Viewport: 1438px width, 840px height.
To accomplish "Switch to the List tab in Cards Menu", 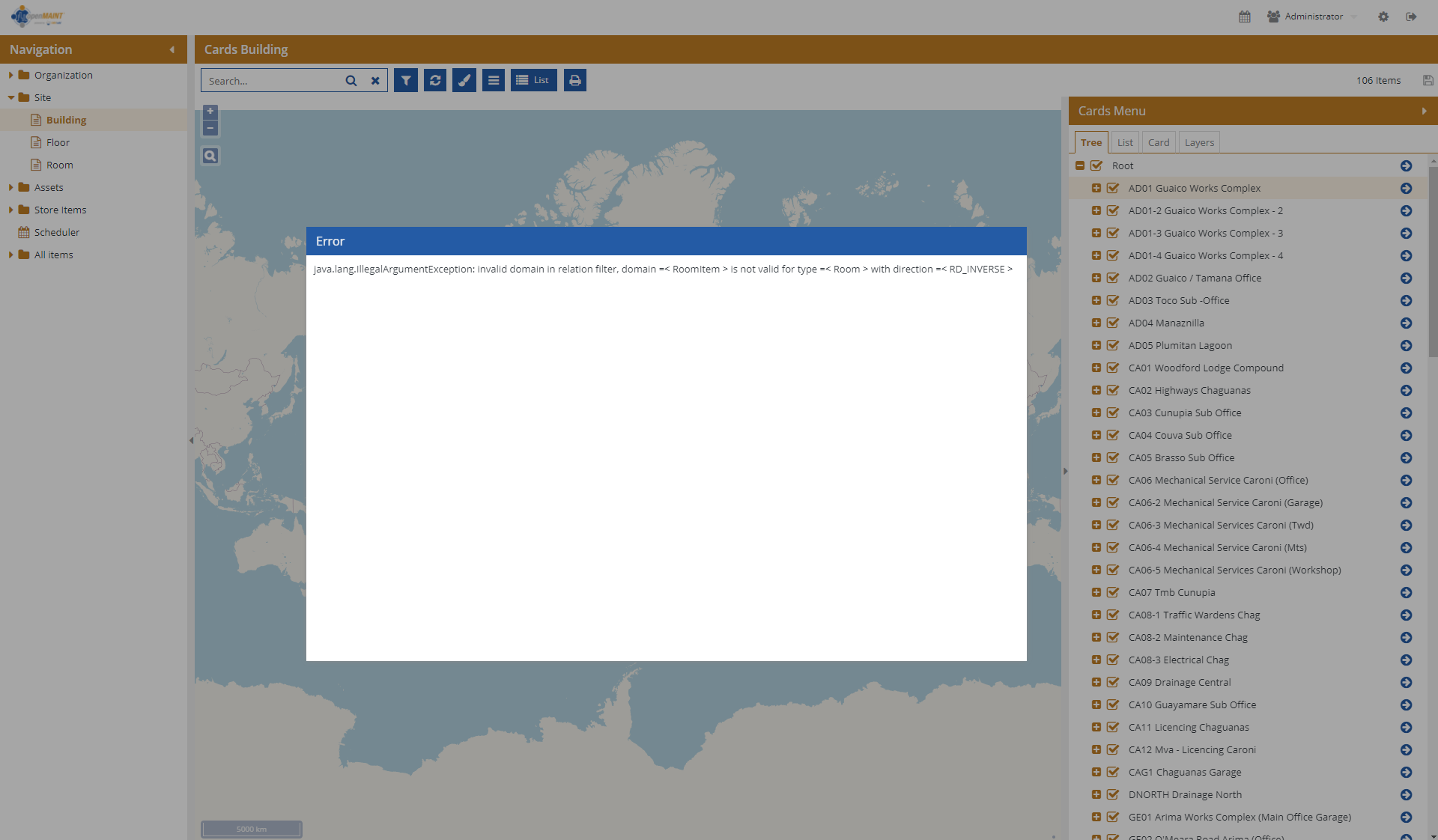I will (1125, 142).
